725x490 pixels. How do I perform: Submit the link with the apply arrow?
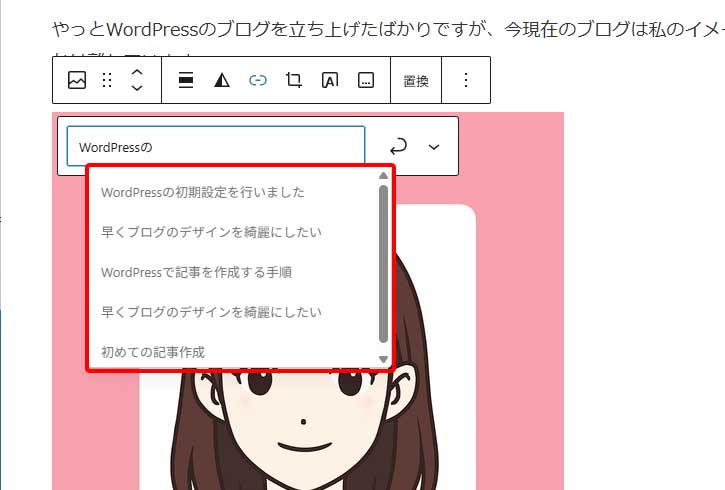tap(398, 147)
